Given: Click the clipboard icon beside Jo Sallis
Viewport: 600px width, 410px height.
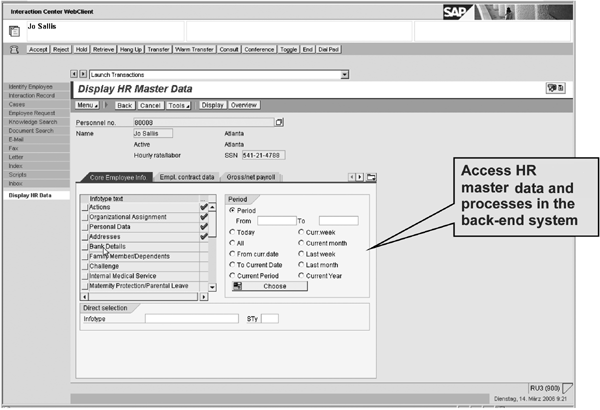Looking at the screenshot, I should tap(14, 31).
